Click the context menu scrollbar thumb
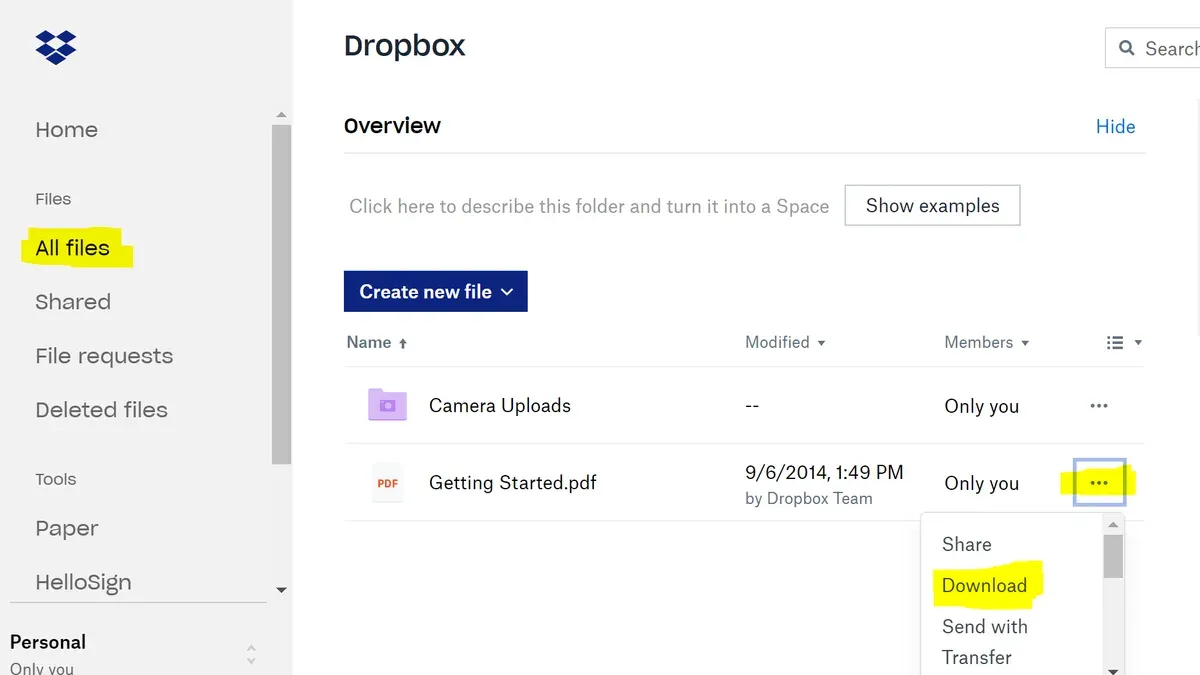This screenshot has width=1200, height=675. [1113, 556]
